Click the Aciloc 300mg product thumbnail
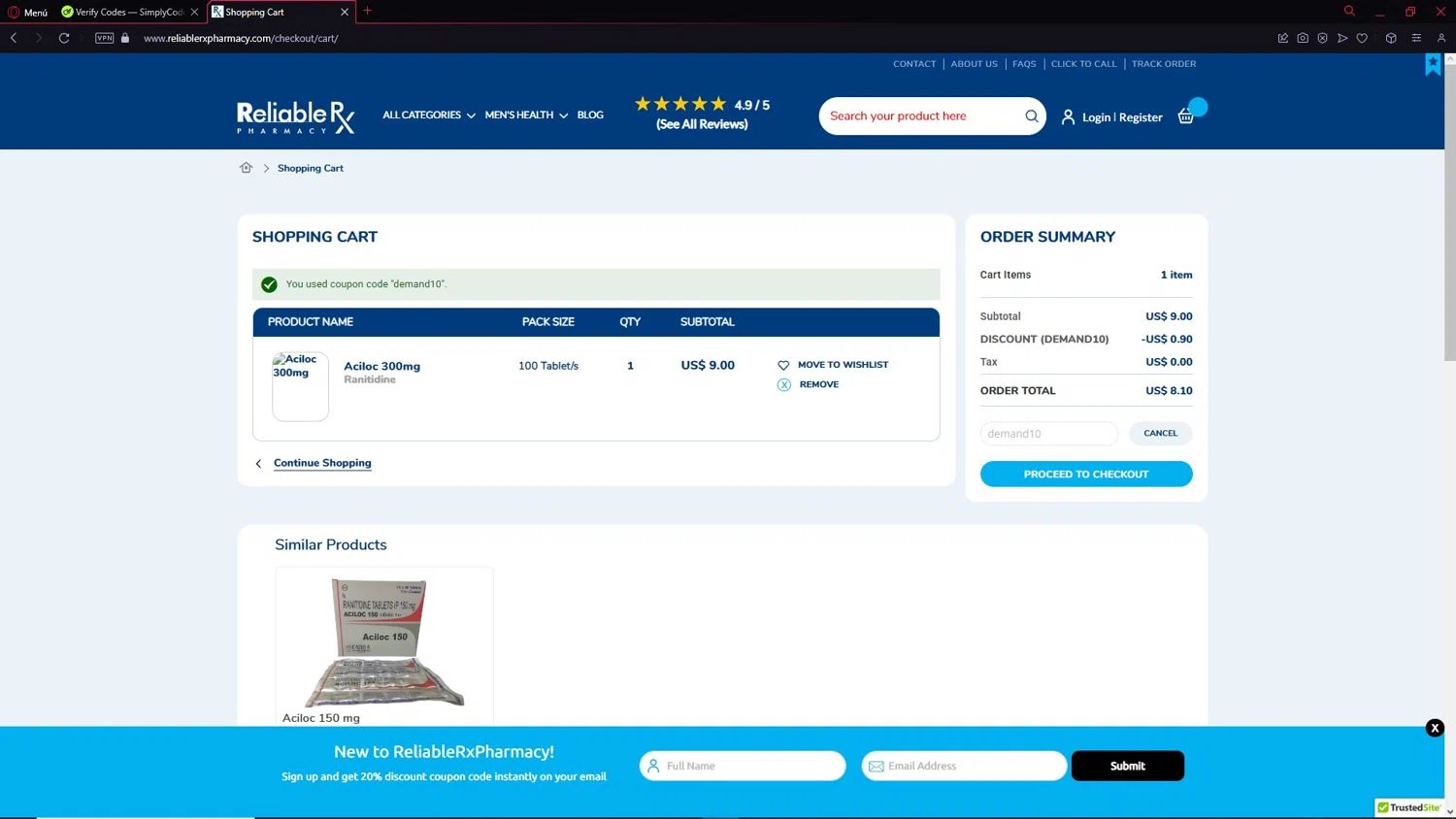 [300, 386]
